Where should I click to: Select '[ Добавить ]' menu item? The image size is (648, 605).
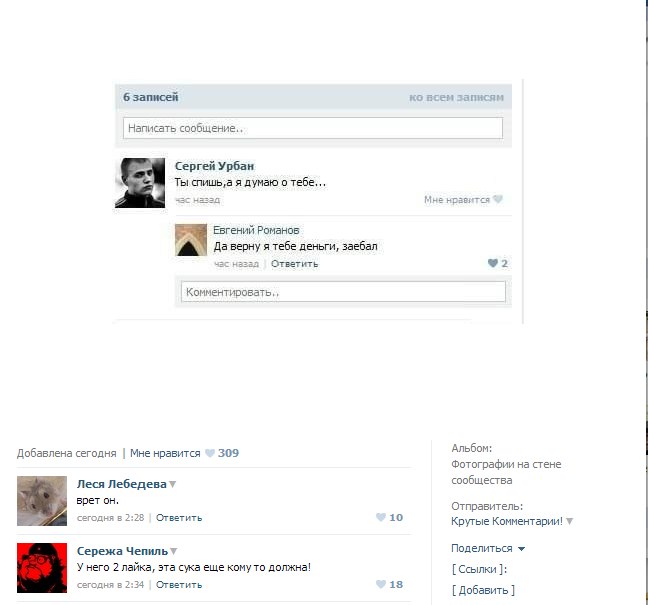pos(483,590)
